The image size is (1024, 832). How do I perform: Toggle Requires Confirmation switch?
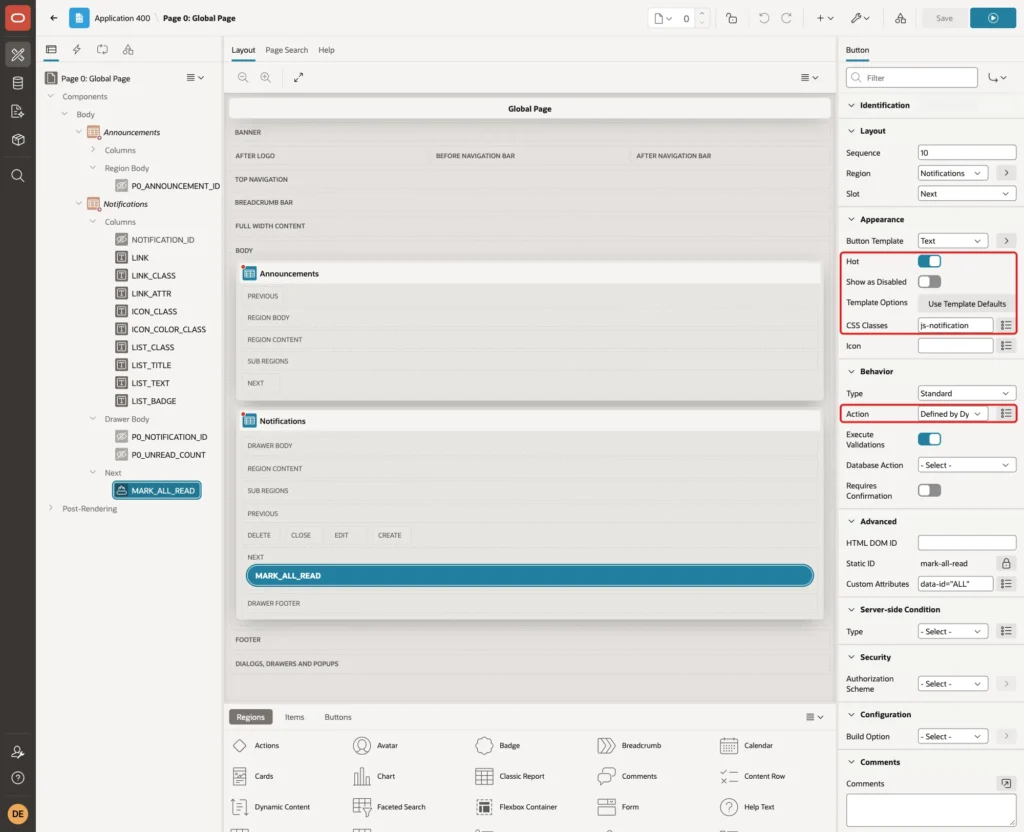pyautogui.click(x=929, y=490)
